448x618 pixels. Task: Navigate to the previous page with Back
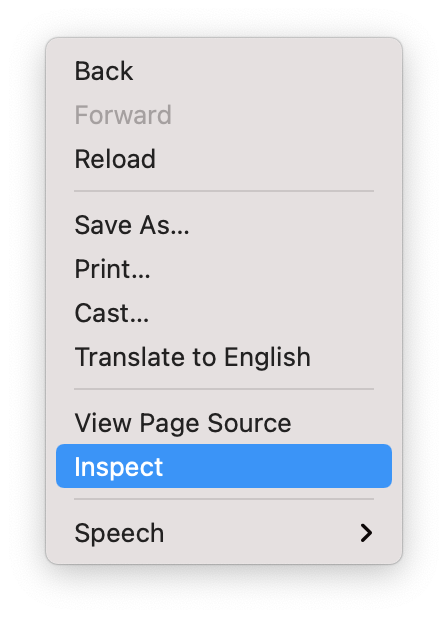(224, 71)
